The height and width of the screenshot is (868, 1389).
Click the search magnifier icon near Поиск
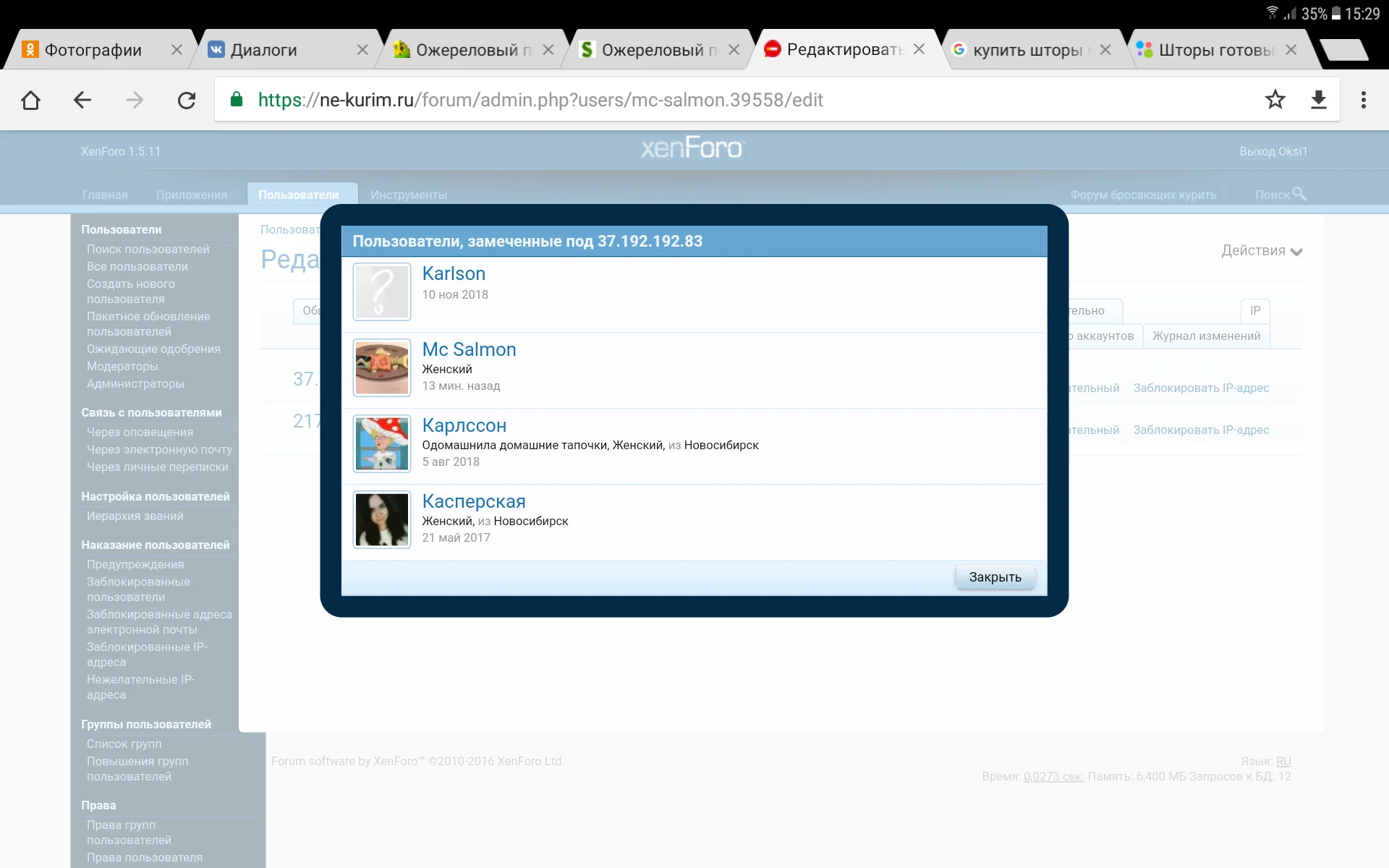pyautogui.click(x=1299, y=194)
